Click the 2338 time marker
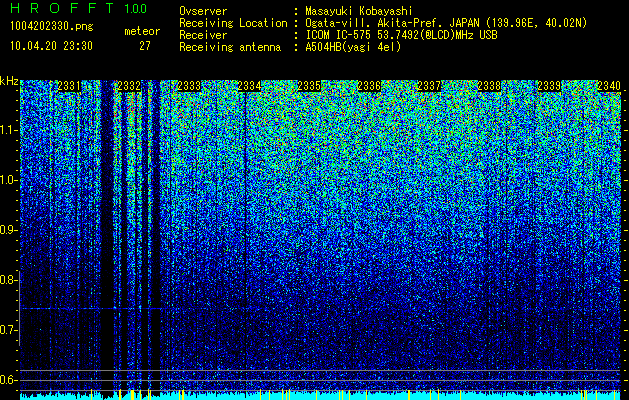629x400 pixels. click(489, 86)
